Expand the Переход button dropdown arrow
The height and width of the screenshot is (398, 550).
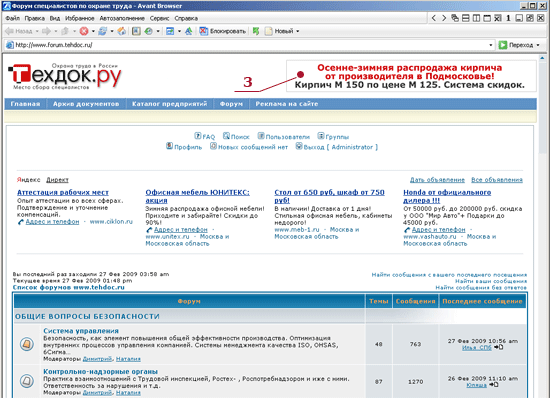pos(538,45)
